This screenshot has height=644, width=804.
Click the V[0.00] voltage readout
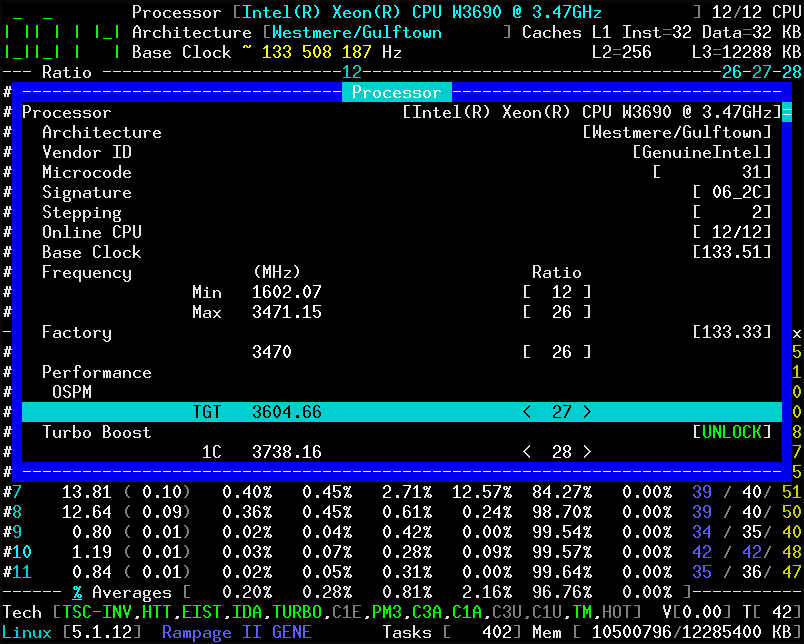696,612
